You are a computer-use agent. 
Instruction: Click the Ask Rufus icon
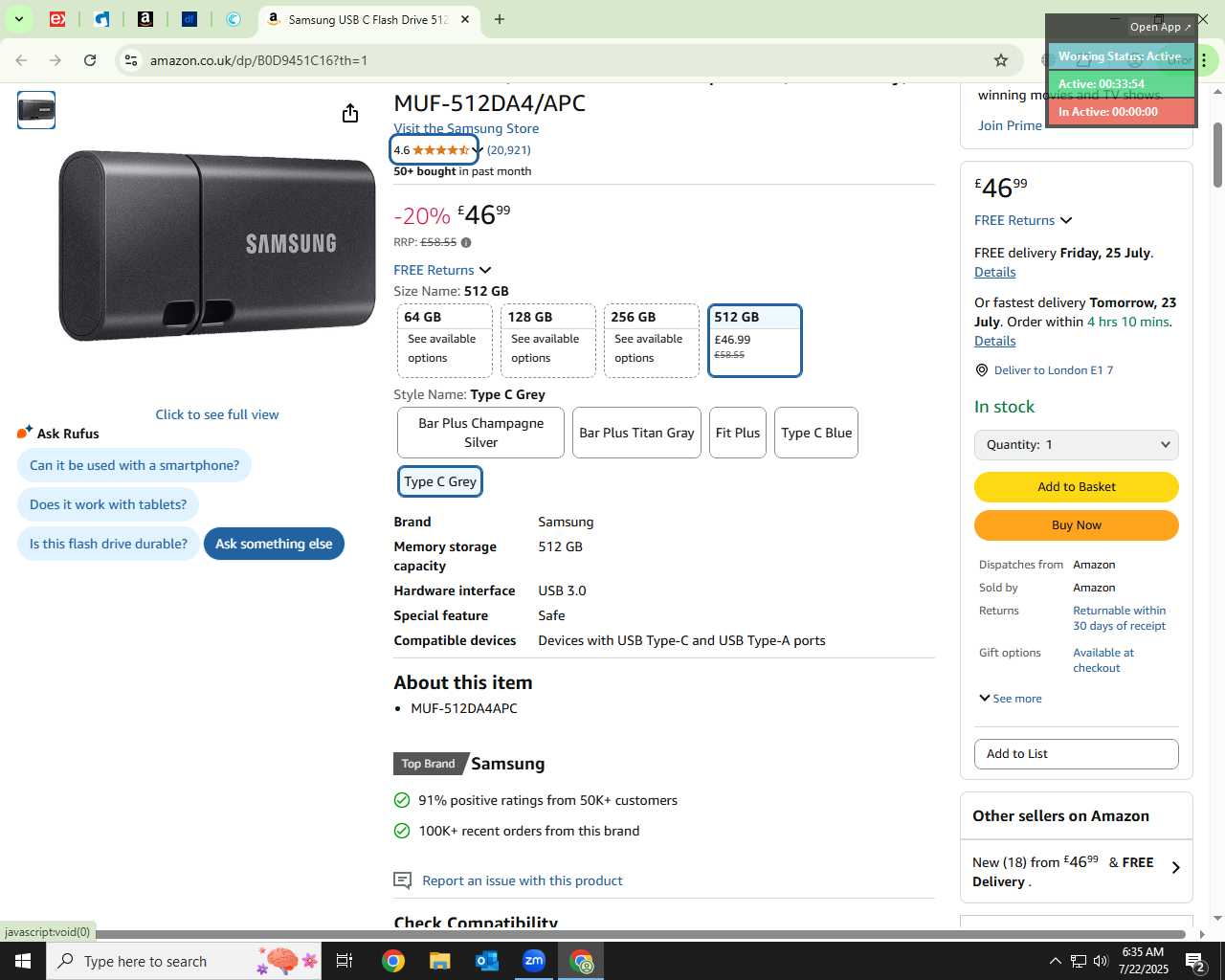25,433
